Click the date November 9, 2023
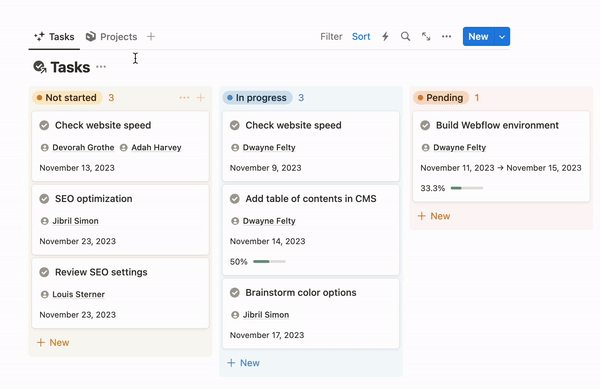Viewport: 600px width, 389px height. tap(266, 168)
